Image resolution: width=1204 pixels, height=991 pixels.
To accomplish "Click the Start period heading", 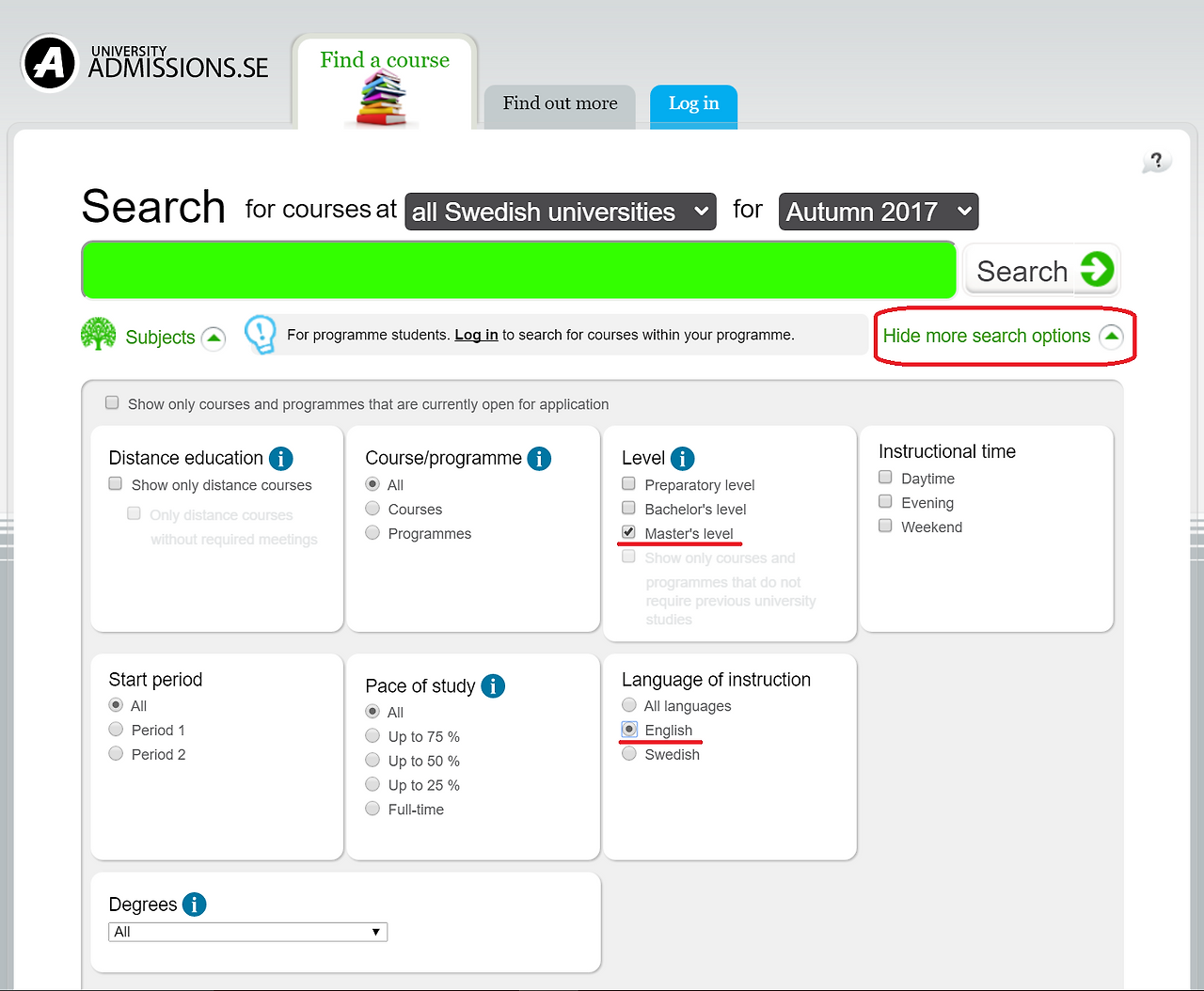I will tap(155, 680).
